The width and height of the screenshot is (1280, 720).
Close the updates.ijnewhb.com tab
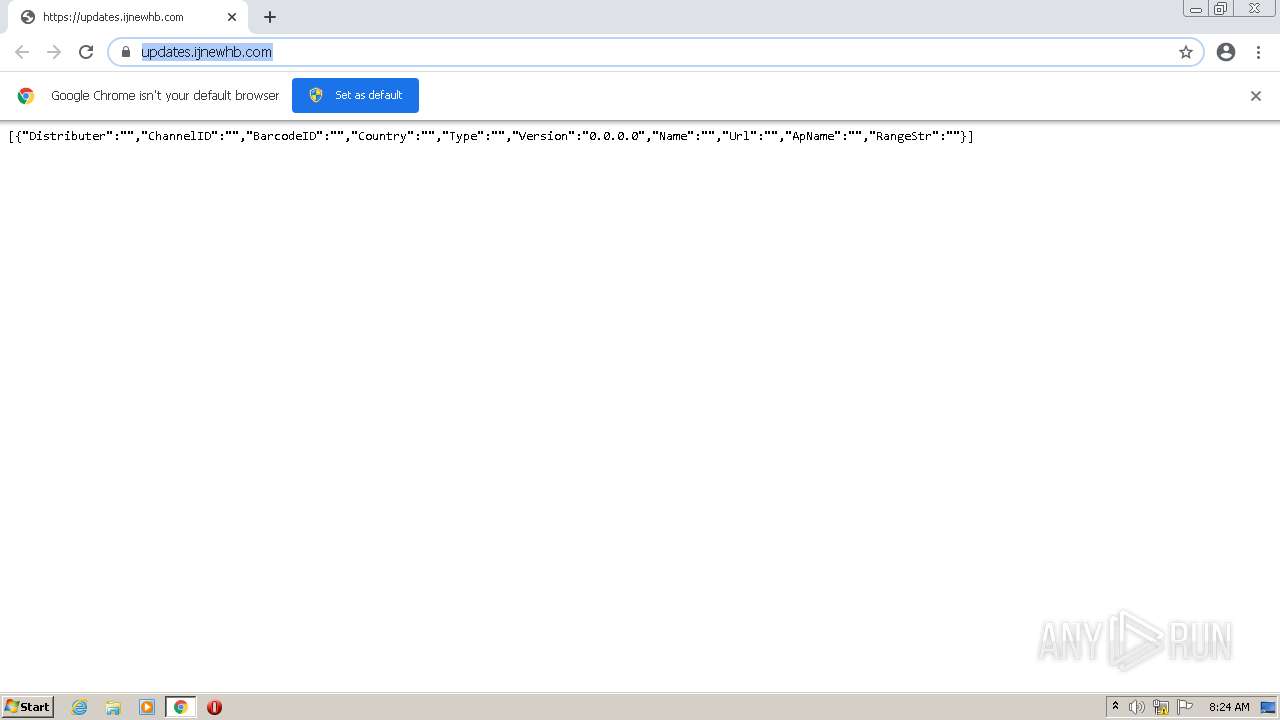click(232, 17)
